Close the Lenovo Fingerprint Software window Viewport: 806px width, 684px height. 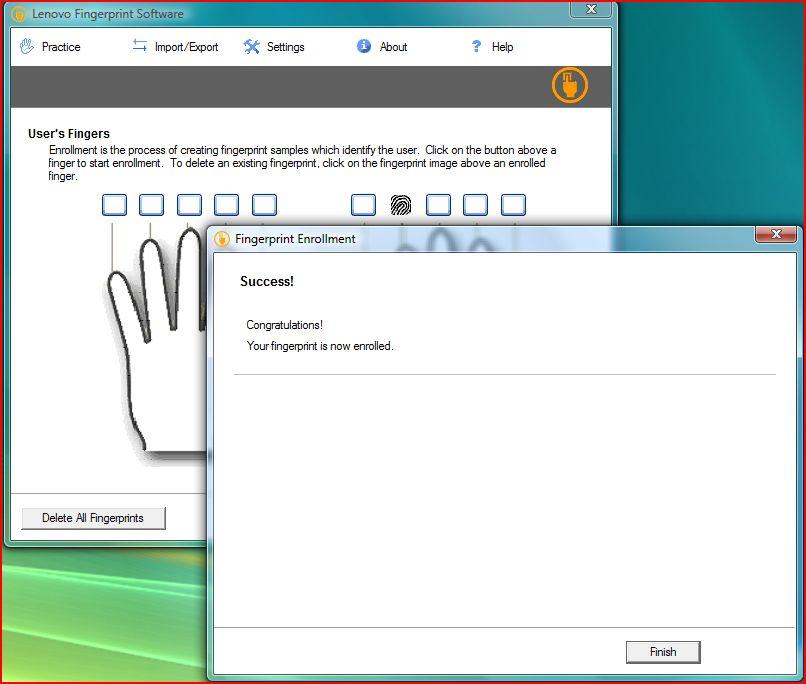coord(591,9)
